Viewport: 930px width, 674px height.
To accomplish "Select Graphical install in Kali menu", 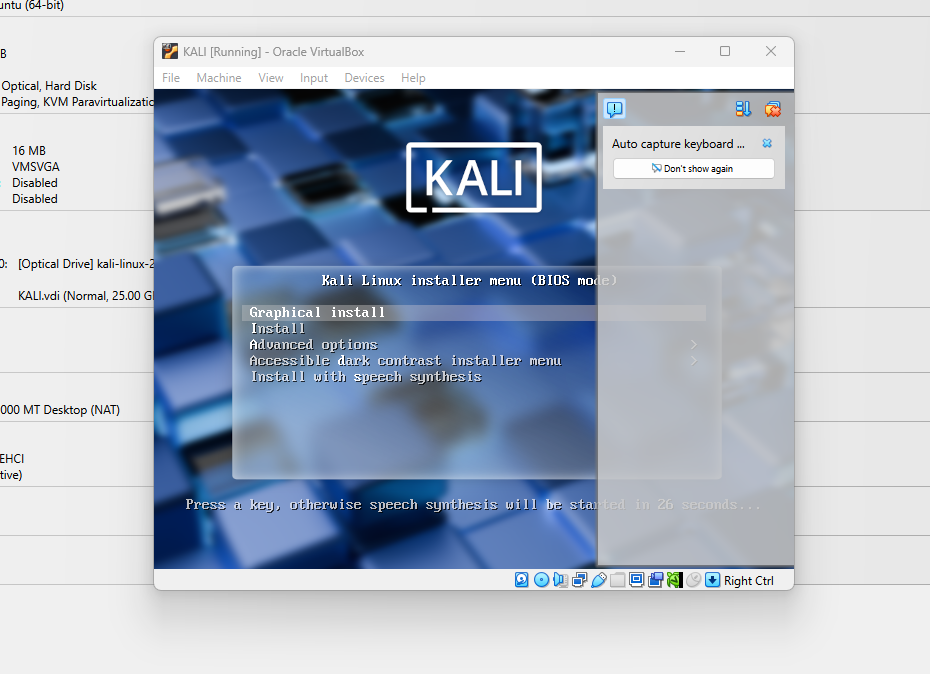I will point(474,313).
